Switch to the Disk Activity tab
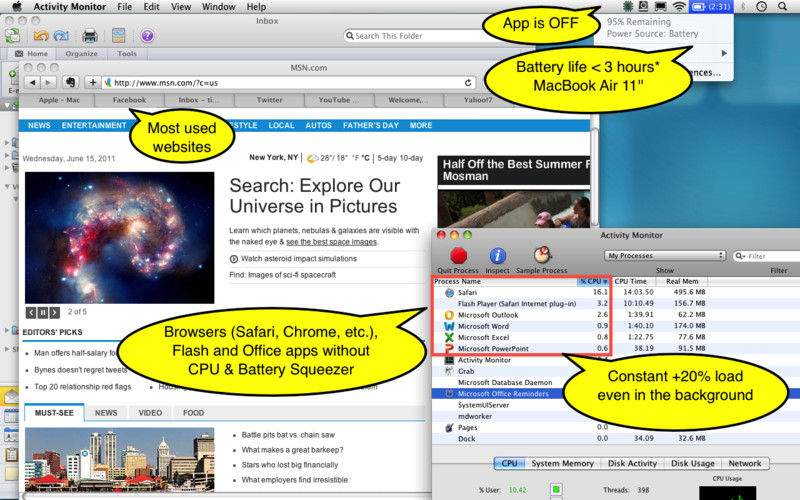 632,463
